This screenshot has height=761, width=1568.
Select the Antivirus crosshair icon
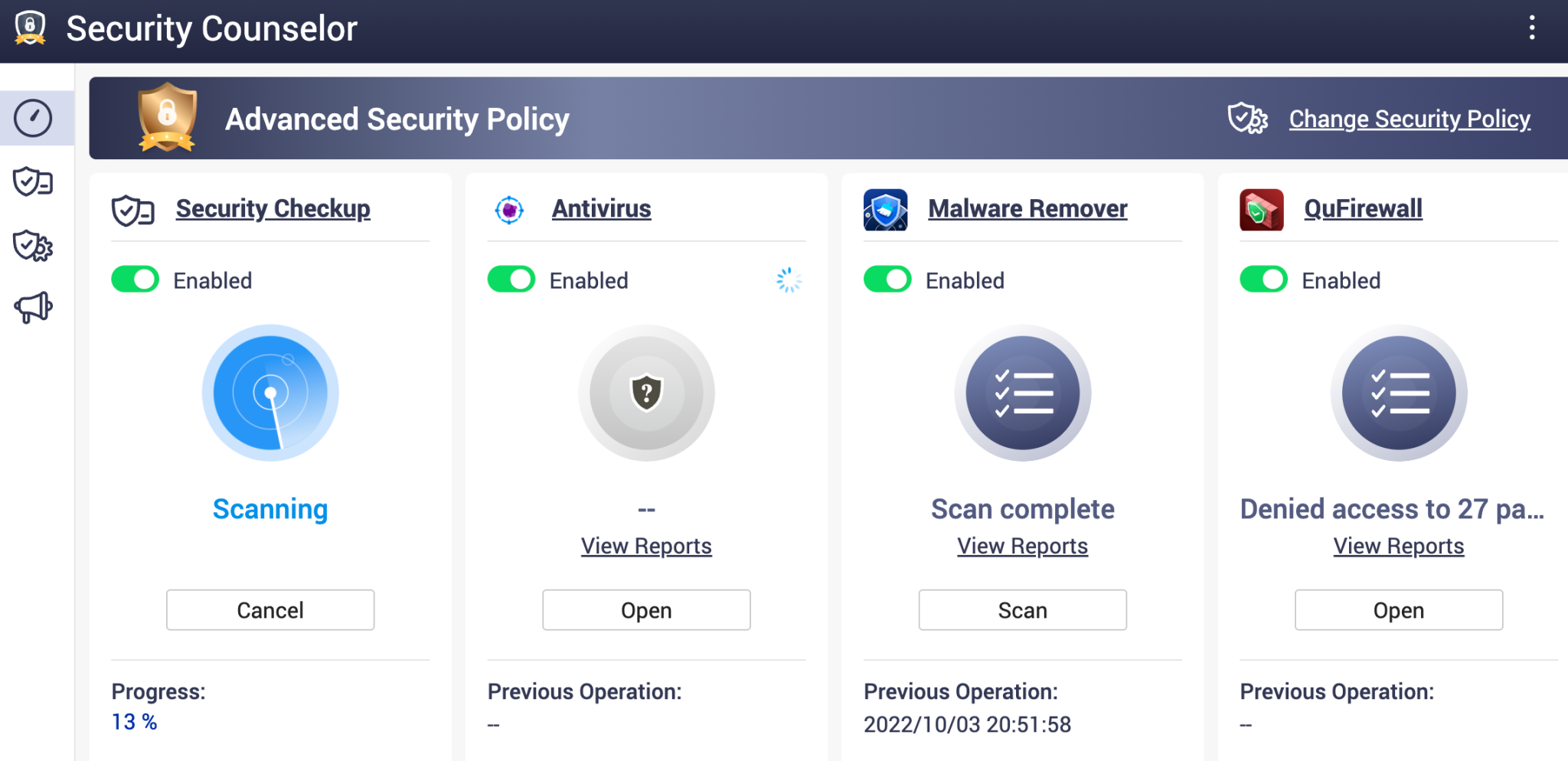click(509, 208)
